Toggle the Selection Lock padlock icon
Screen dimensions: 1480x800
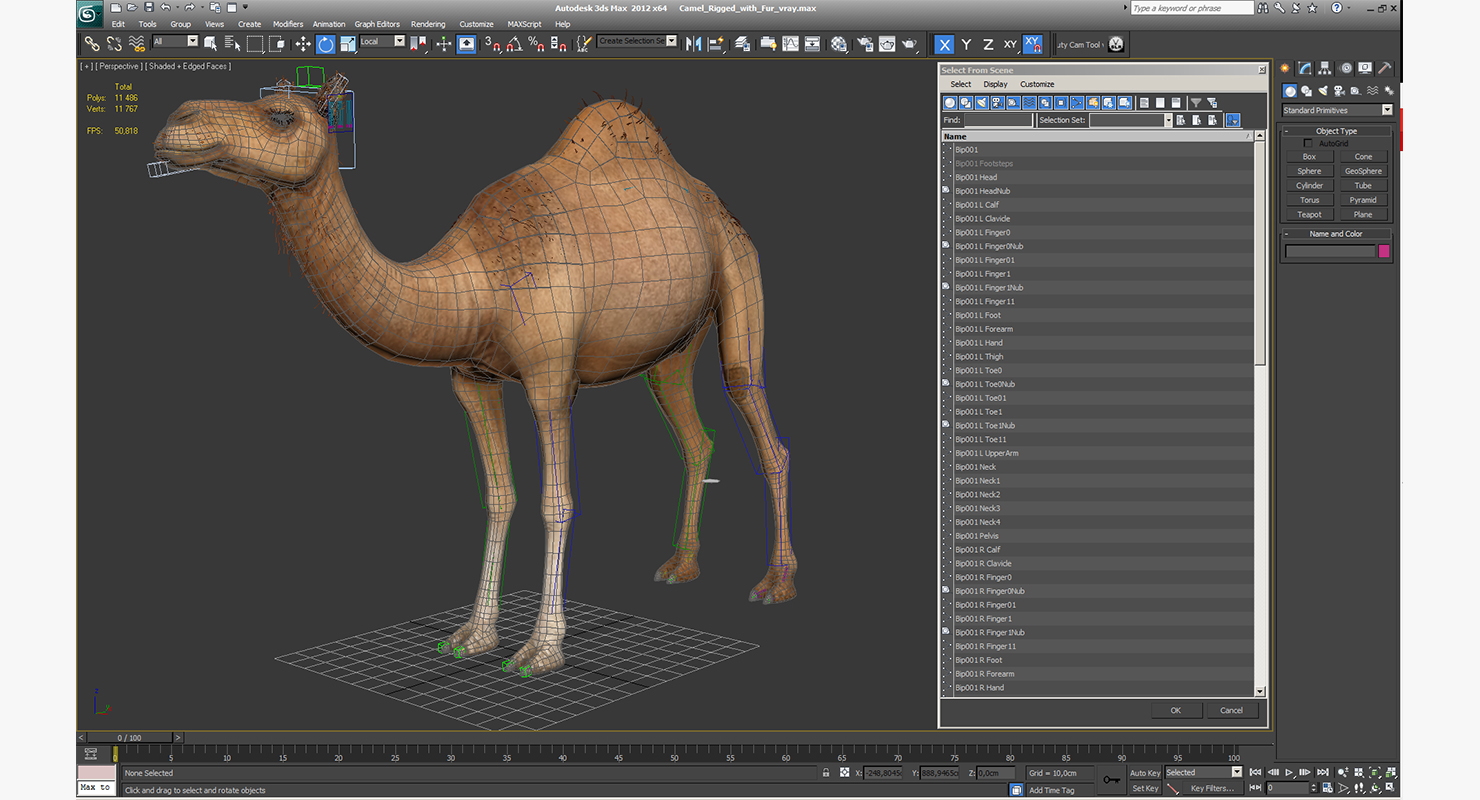(x=826, y=773)
